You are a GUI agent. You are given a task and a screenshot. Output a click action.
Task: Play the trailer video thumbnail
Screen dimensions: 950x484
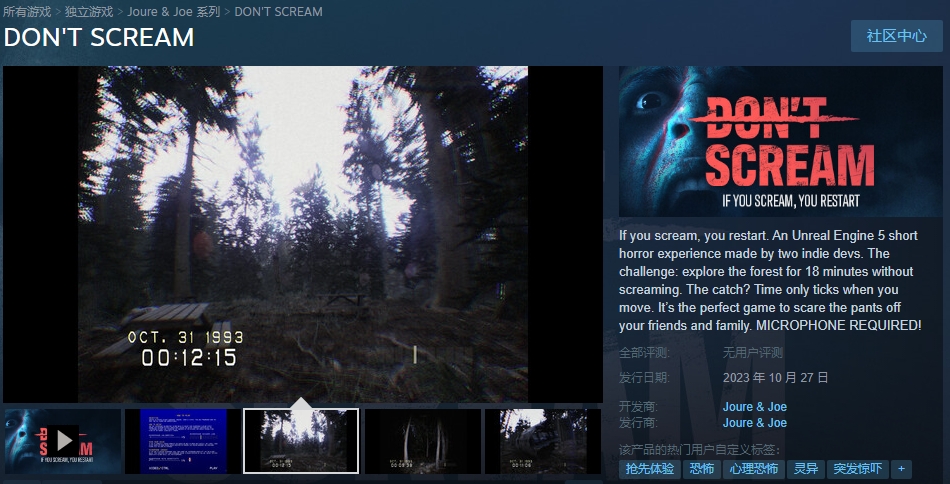(62, 441)
